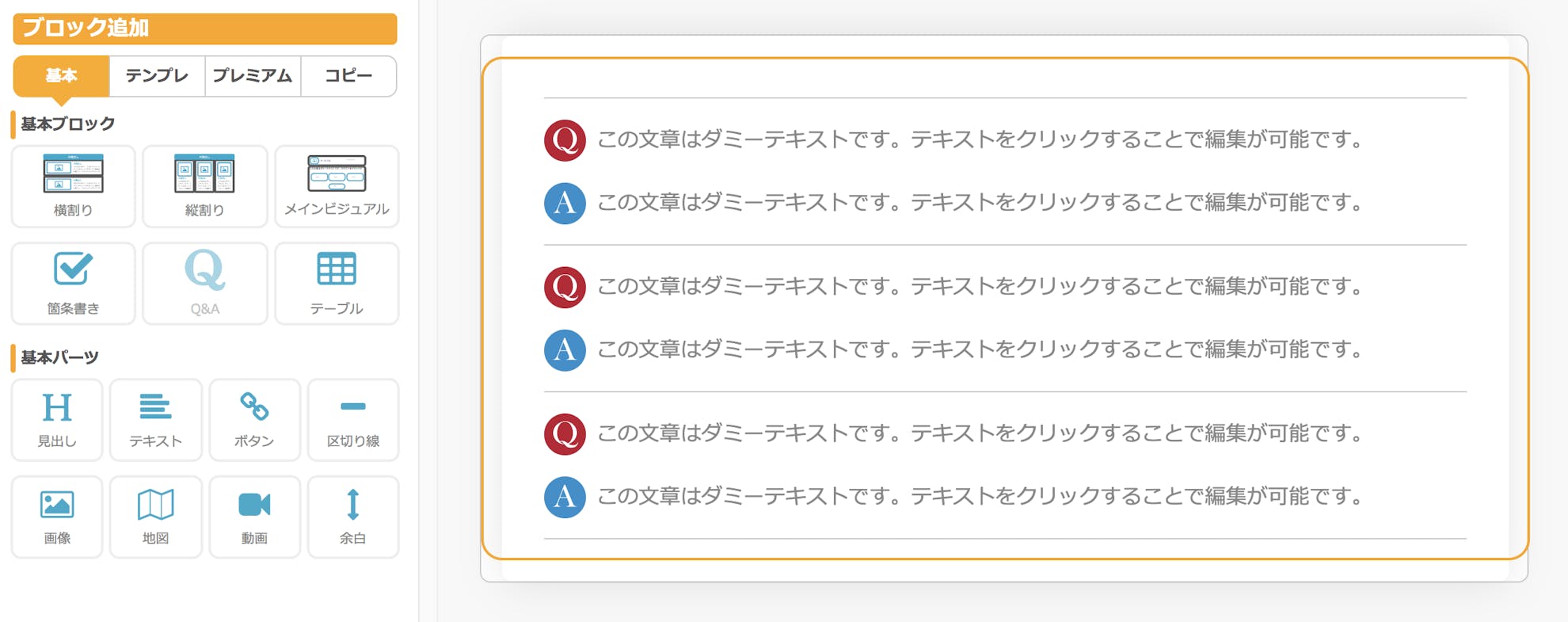
Task: Insert a 余白 spacing part
Action: tap(353, 517)
